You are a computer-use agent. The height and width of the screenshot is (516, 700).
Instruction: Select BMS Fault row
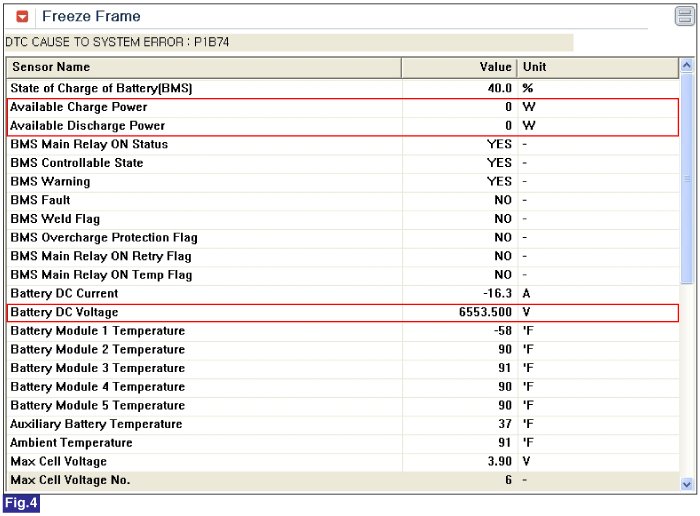tap(343, 200)
